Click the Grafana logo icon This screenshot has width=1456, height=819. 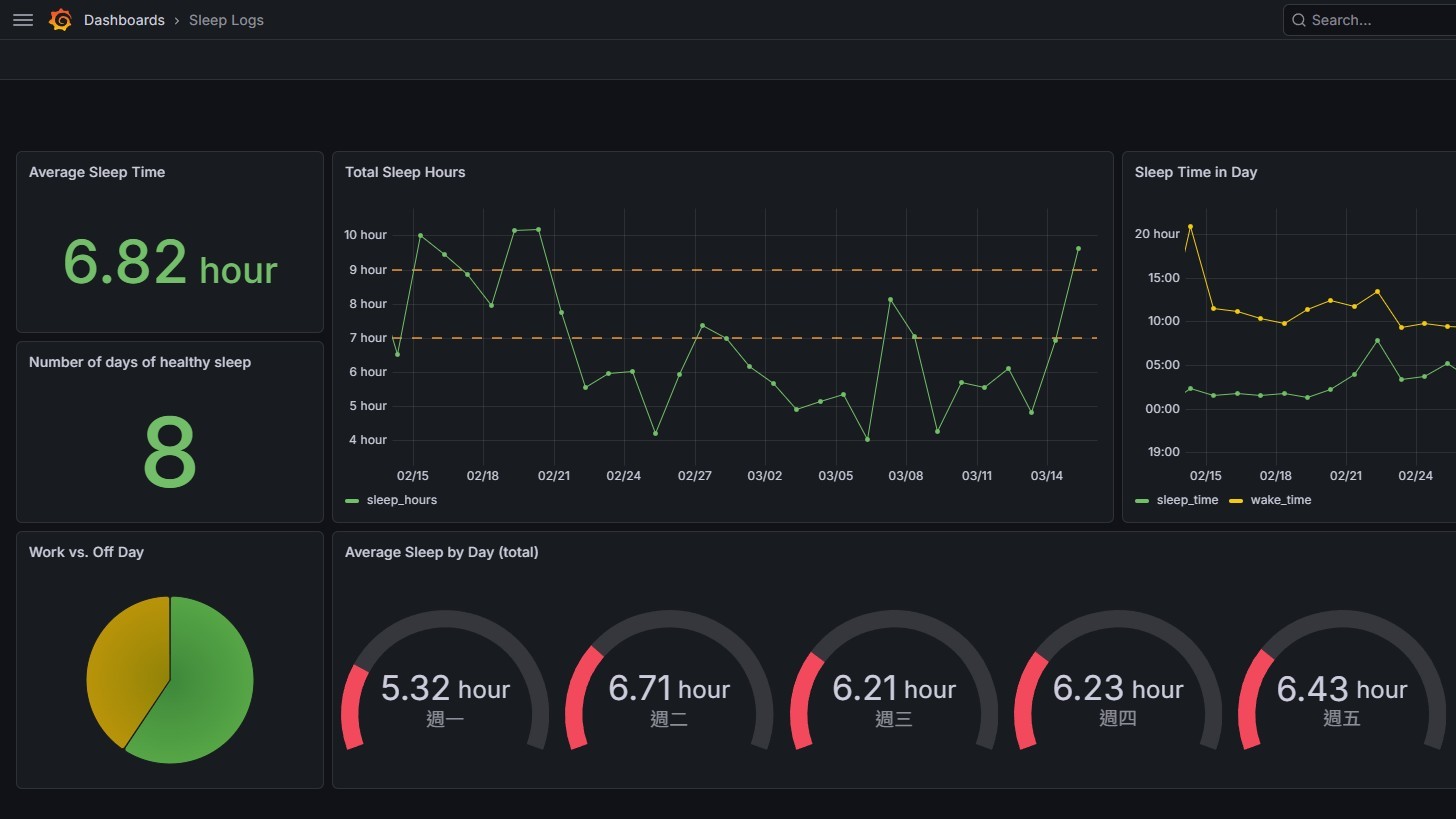coord(60,20)
